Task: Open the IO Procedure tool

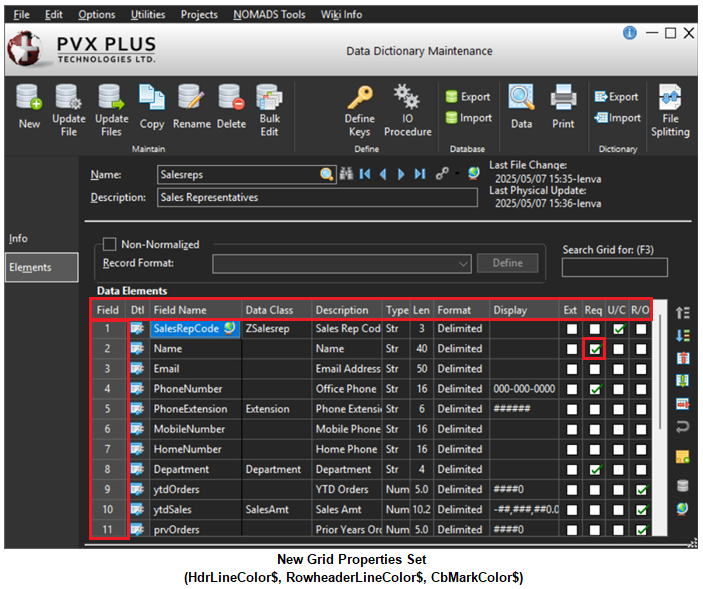Action: tap(407, 109)
